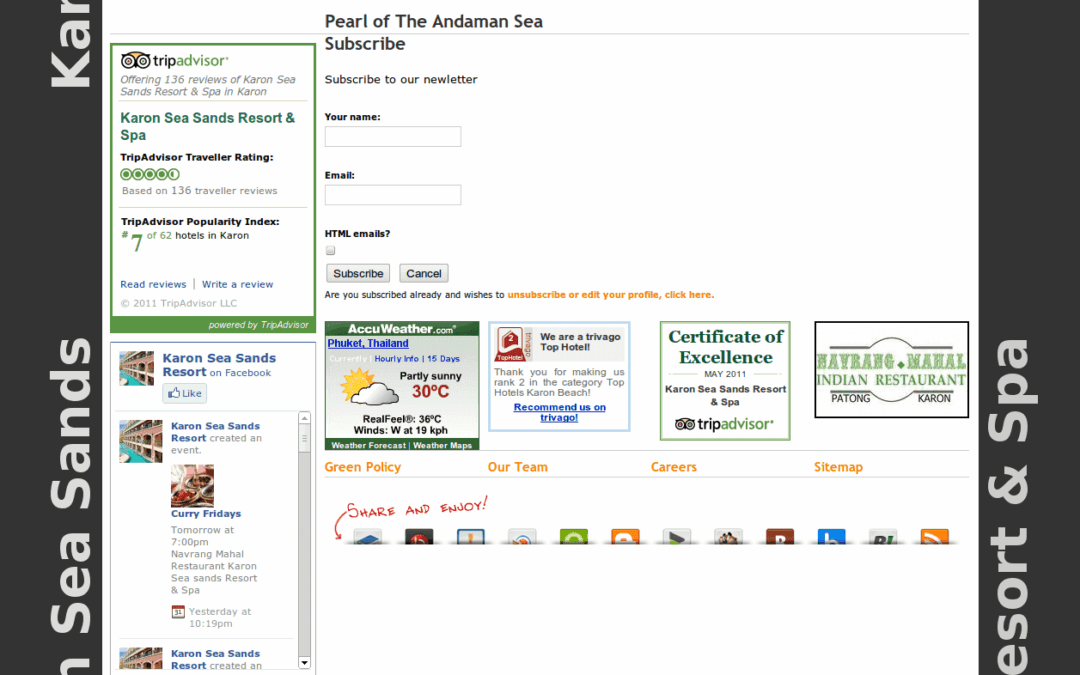The image size is (1080, 675).
Task: Open the Weather Maps link
Action: coord(442,446)
